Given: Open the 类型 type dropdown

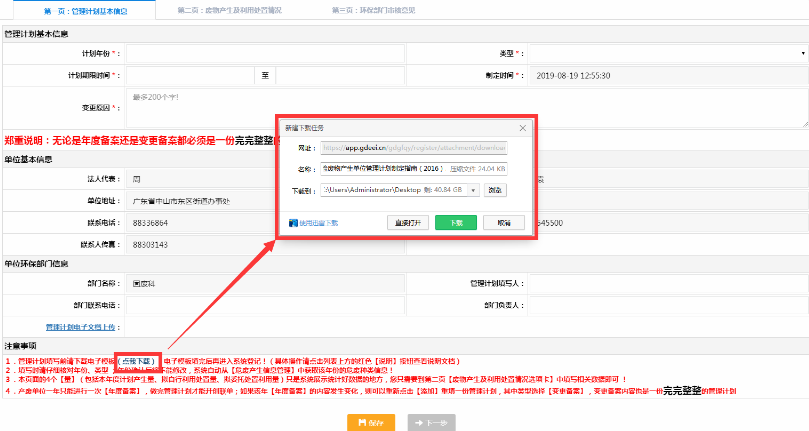Looking at the screenshot, I should click(x=668, y=53).
